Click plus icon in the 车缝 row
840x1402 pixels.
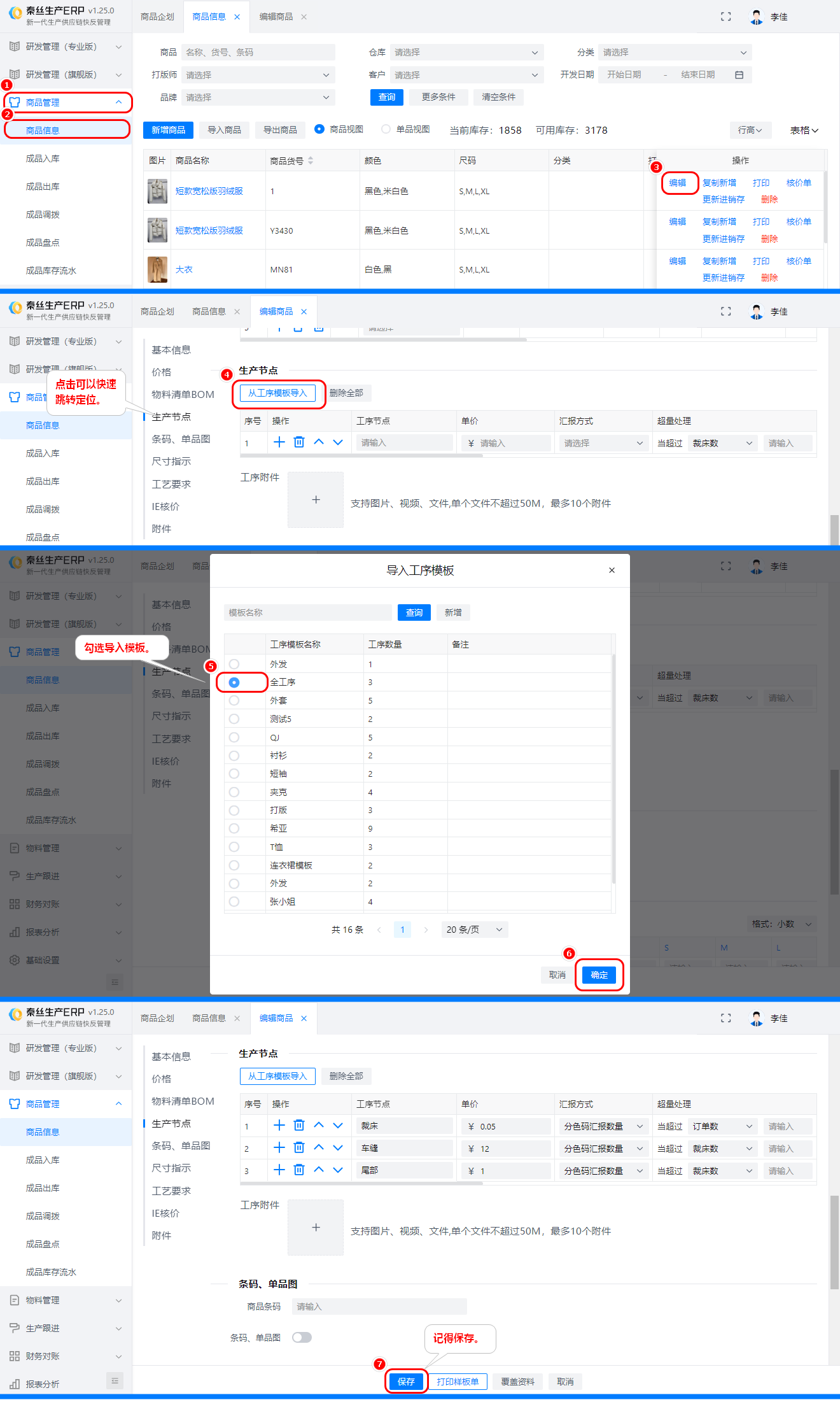pyautogui.click(x=279, y=1148)
